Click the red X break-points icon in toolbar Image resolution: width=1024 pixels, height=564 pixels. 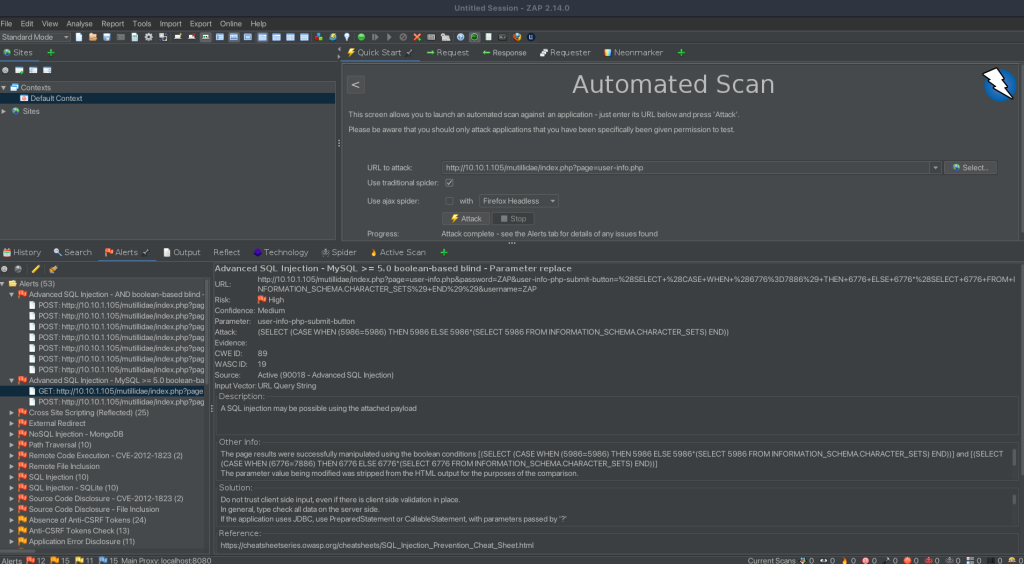(416, 37)
